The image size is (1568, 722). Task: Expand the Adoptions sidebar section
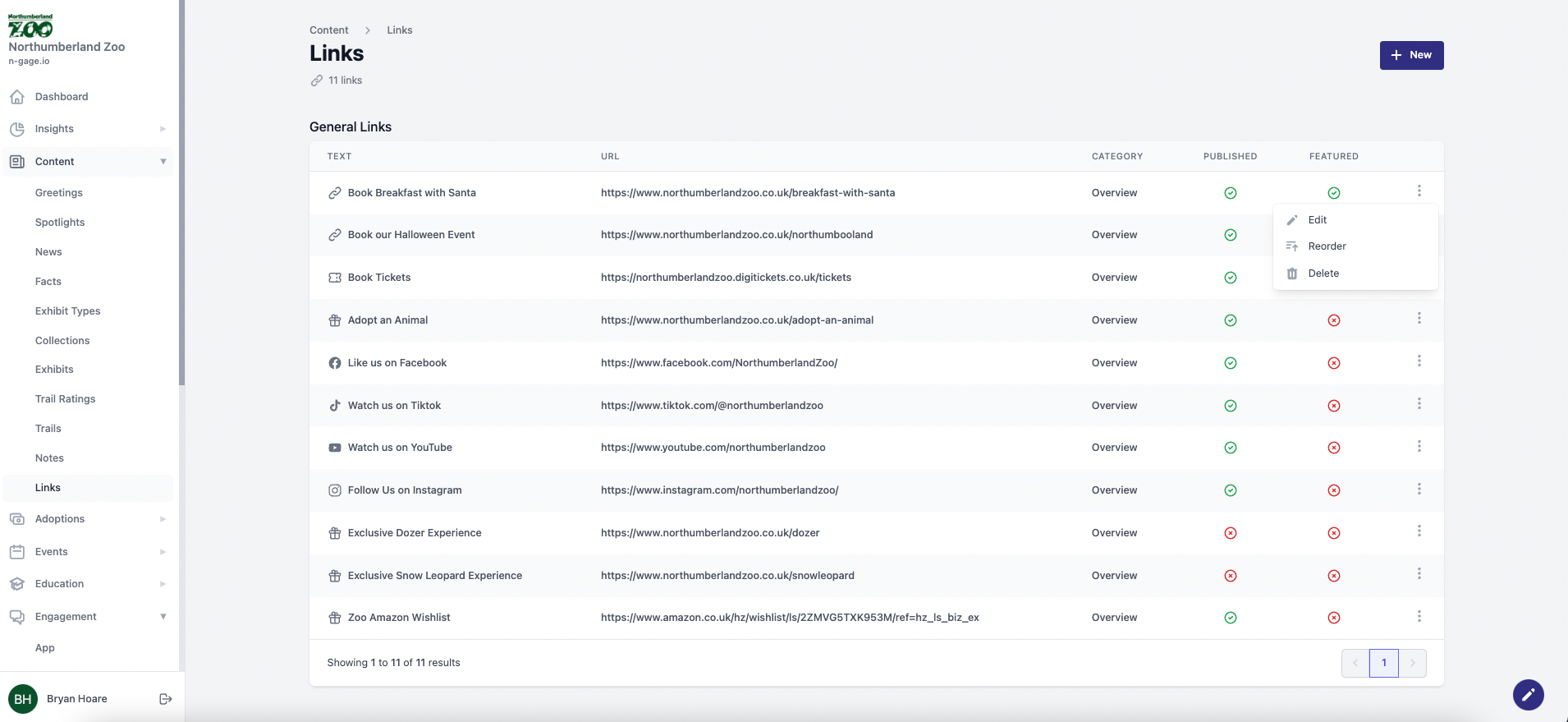[x=163, y=519]
